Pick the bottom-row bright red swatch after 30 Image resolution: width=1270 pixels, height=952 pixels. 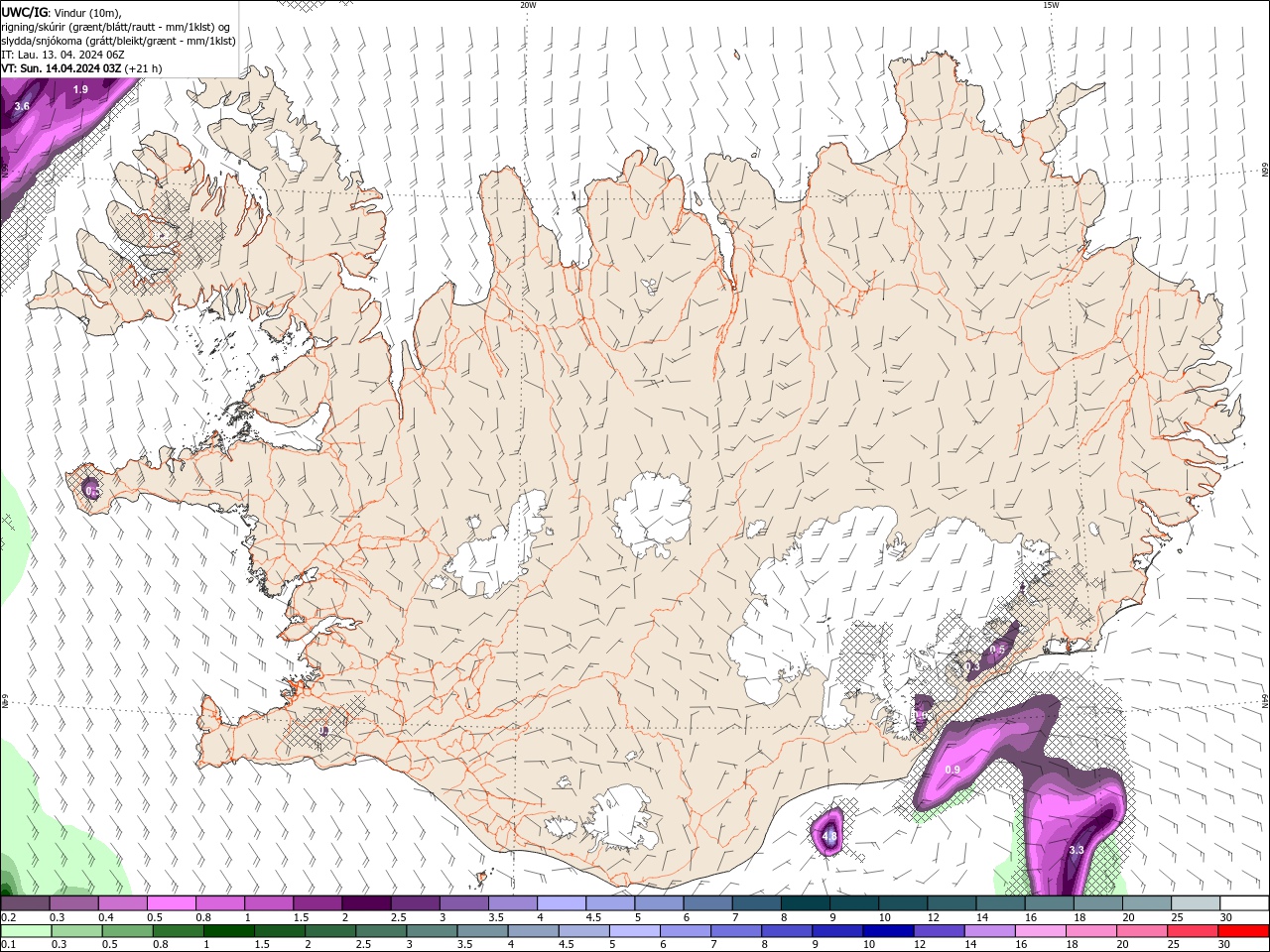coord(1244,931)
